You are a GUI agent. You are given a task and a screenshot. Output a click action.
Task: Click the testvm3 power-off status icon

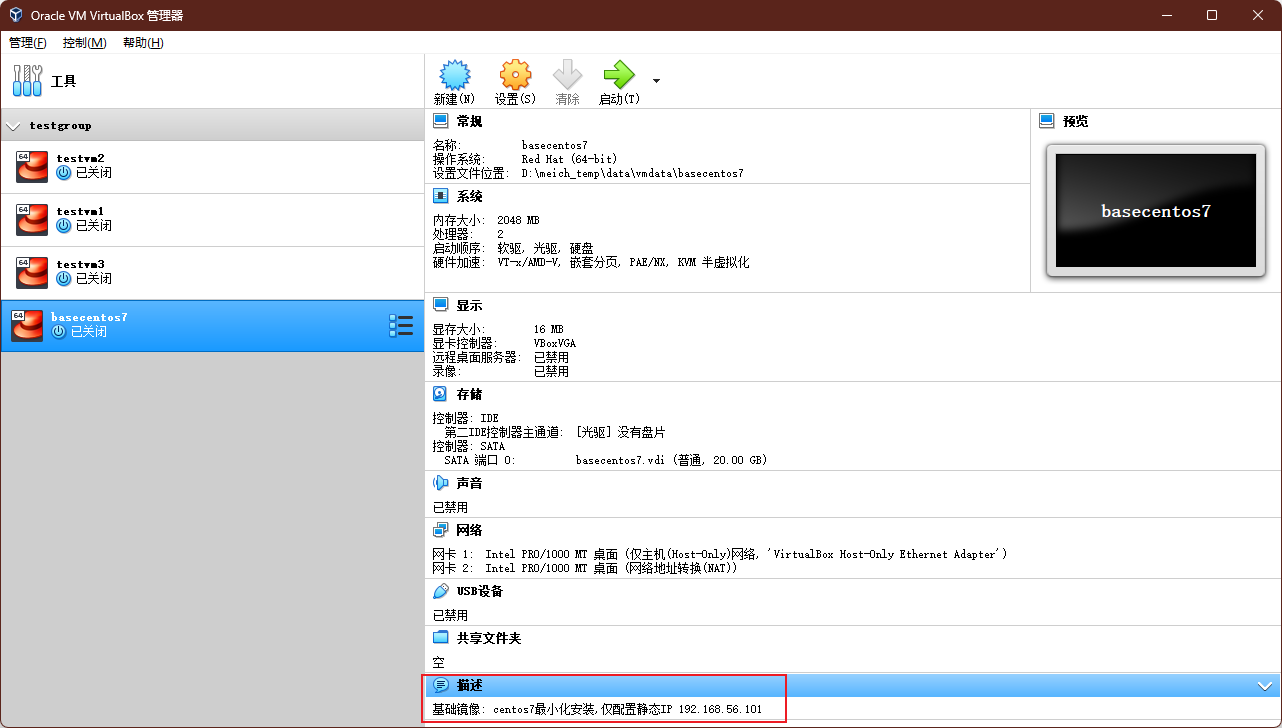coord(64,278)
